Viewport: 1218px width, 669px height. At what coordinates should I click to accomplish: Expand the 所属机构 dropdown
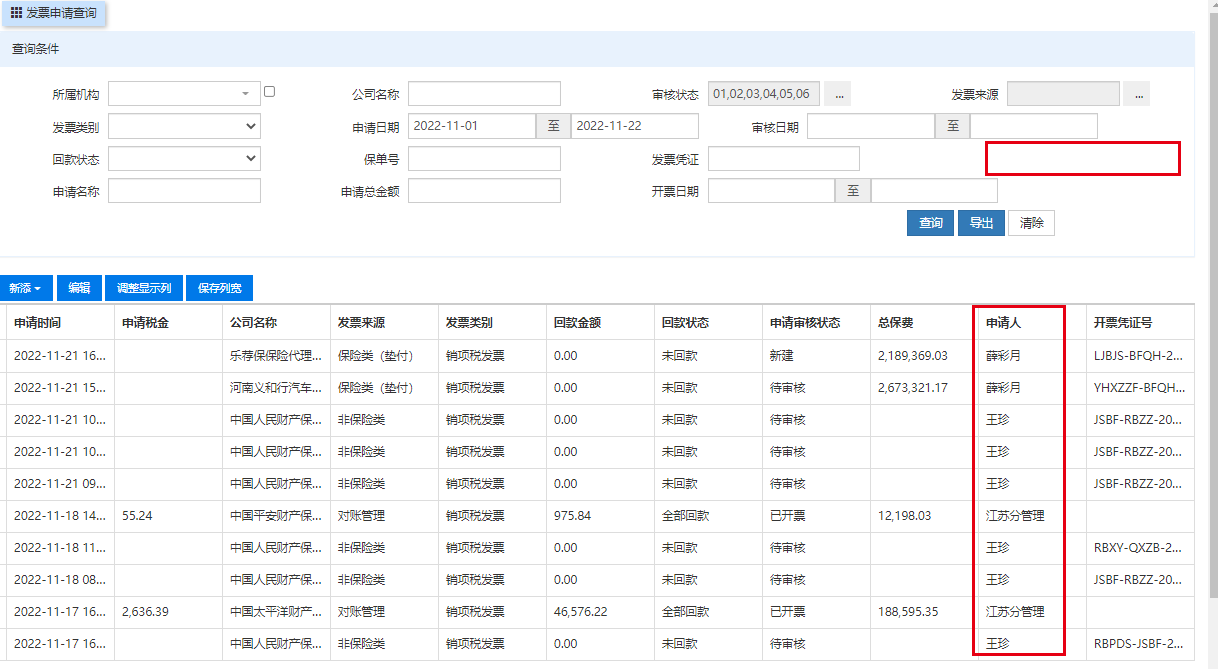click(245, 94)
